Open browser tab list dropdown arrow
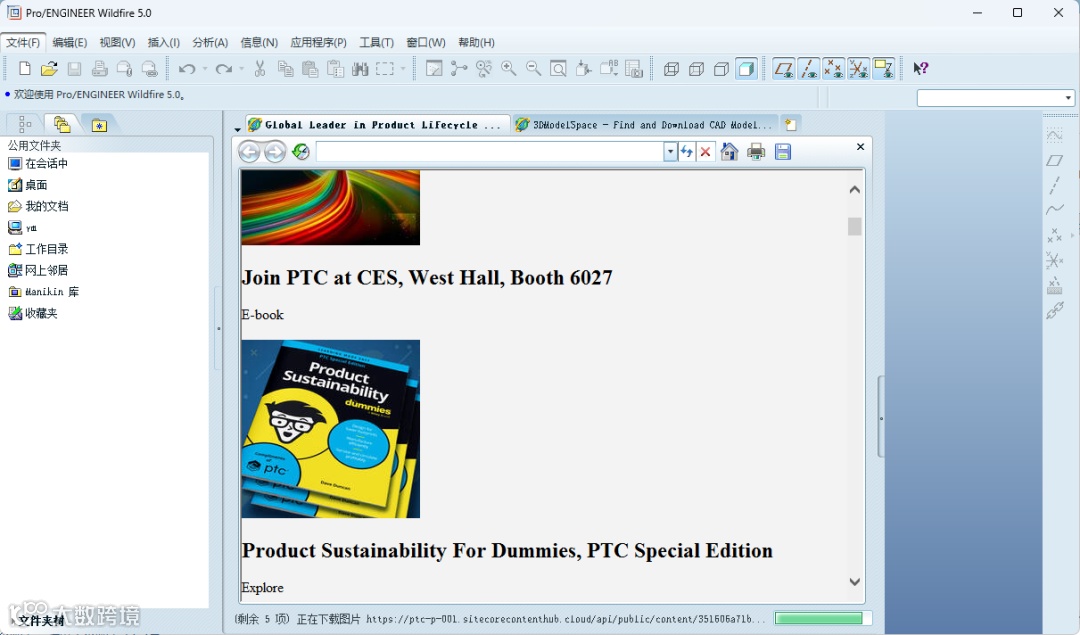 [x=237, y=129]
